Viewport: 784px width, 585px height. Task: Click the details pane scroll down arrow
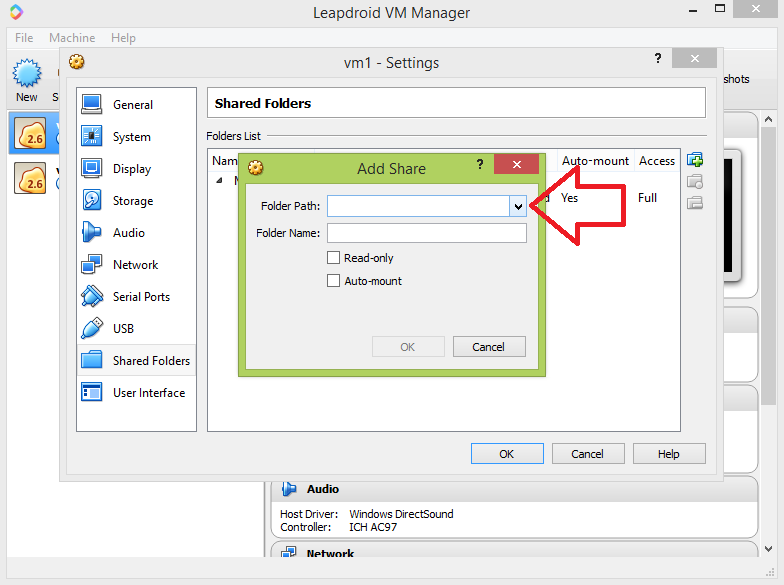point(768,548)
